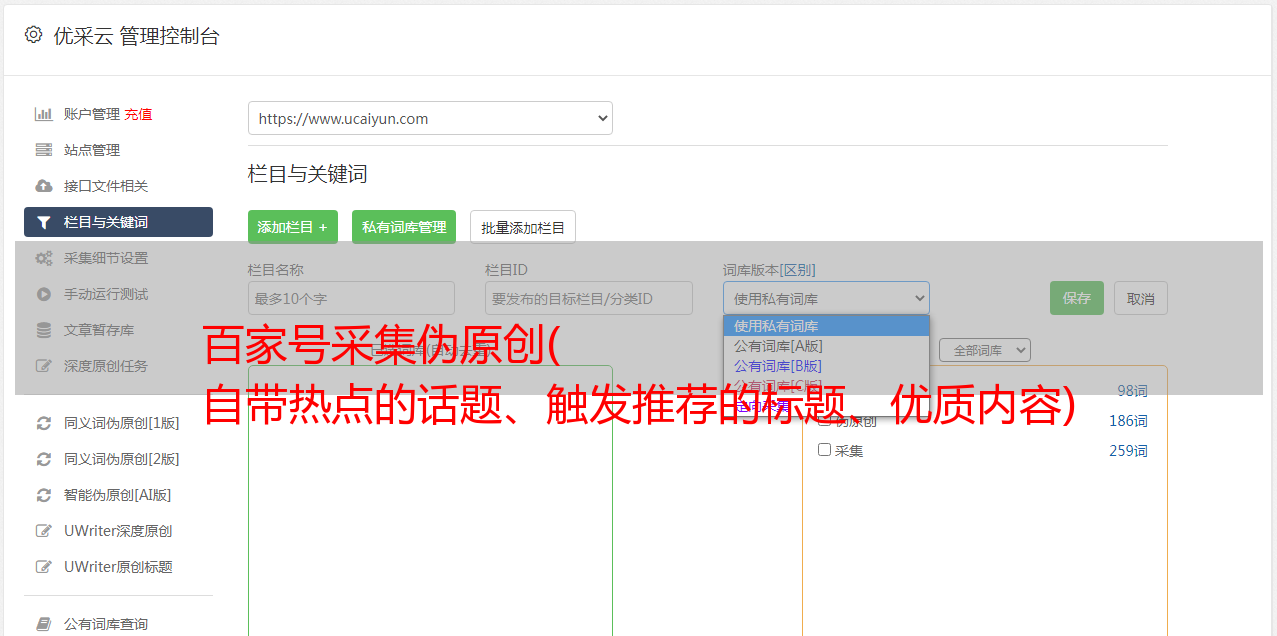Click the refresh icon for 同义词伪原创[1版]
Screen dimensions: 1277x636
(43, 423)
